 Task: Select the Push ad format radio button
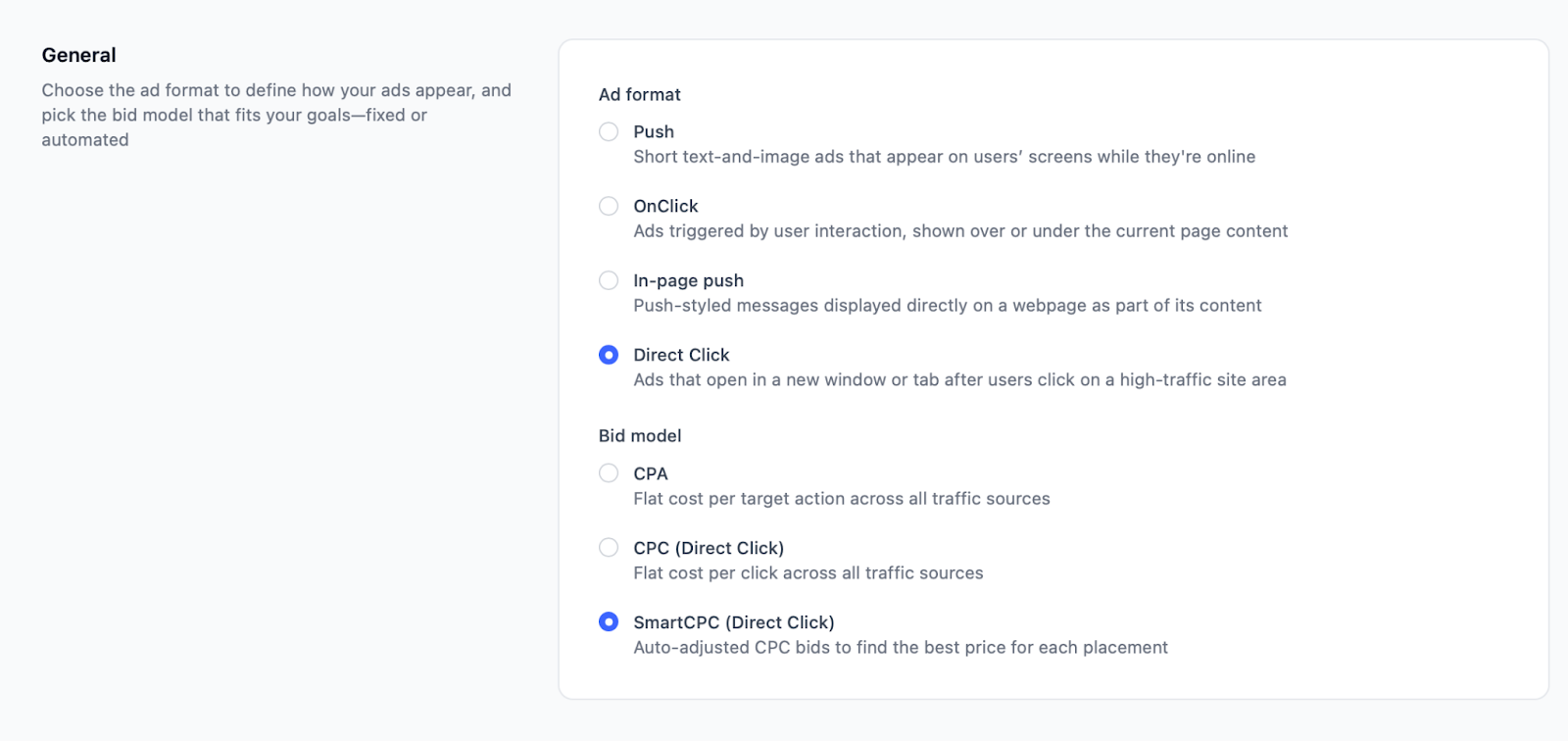click(x=609, y=131)
